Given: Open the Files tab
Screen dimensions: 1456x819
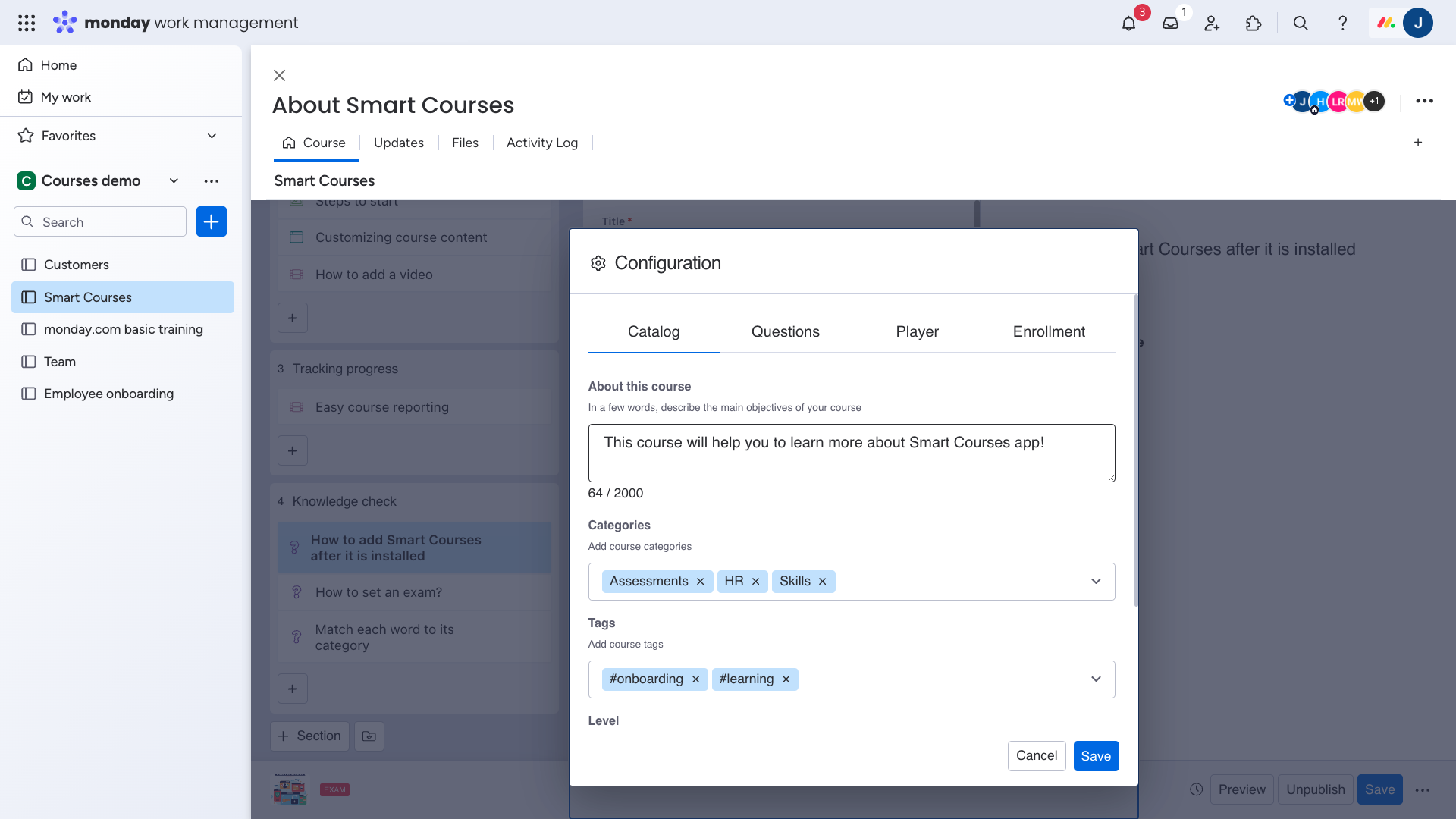Looking at the screenshot, I should (465, 143).
